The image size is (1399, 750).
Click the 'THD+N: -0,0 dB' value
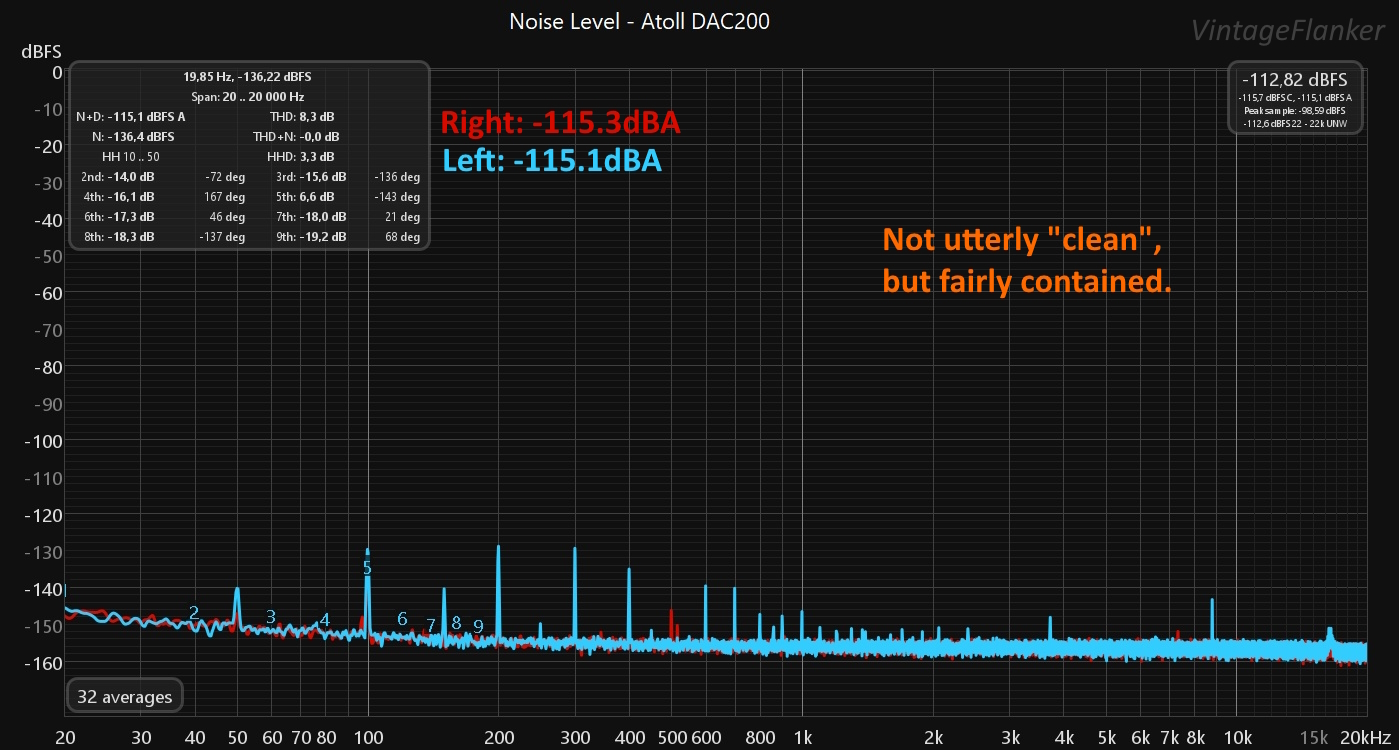(296, 137)
